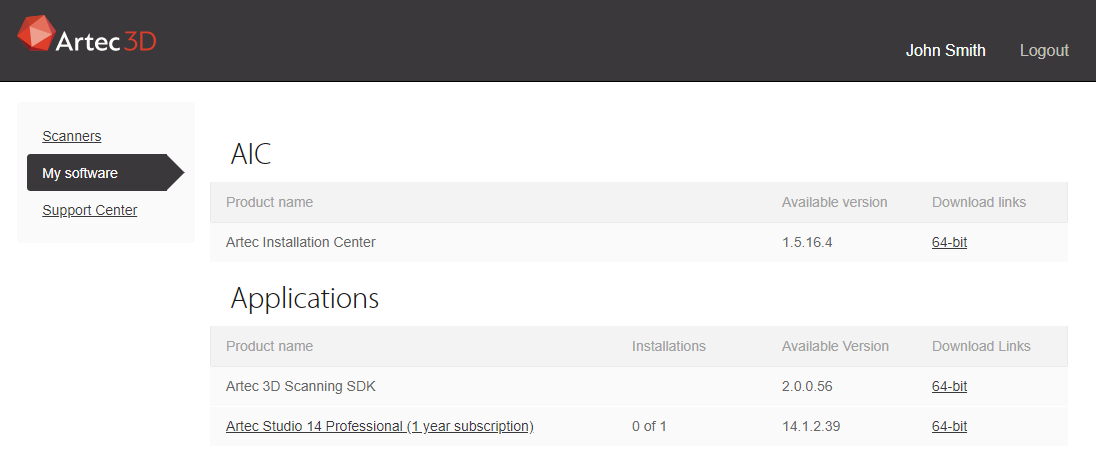
Task: Click version number 14.1.2.39
Action: tap(812, 426)
